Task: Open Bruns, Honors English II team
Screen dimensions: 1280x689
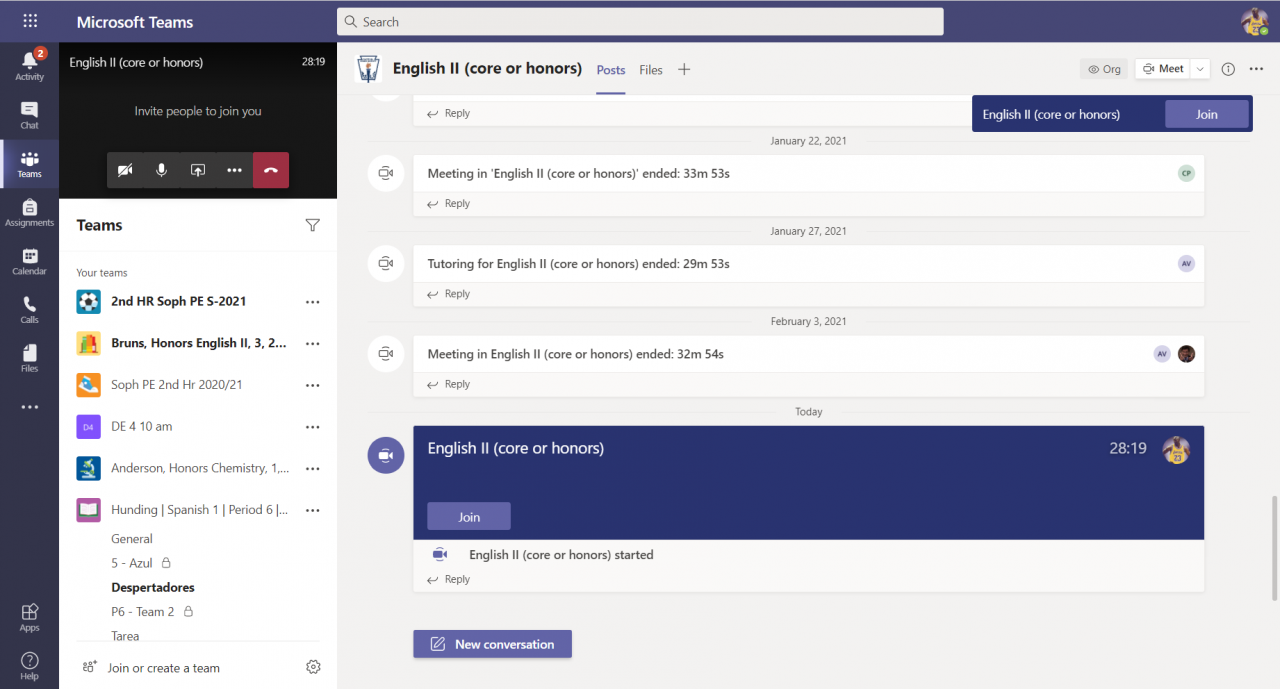Action: point(180,343)
